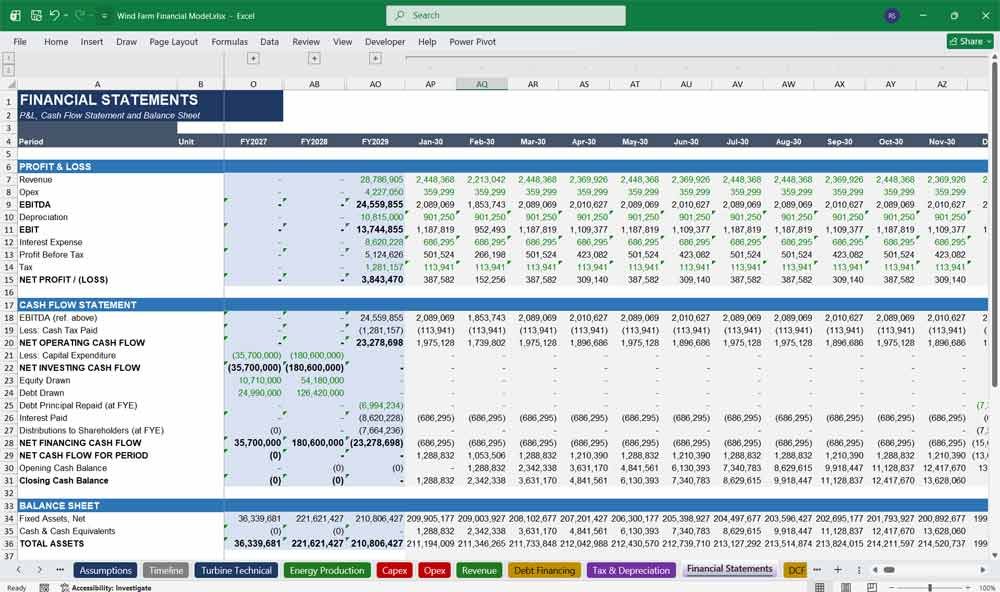Switch to the Insert ribbon tab
1000x592 pixels.
[92, 41]
